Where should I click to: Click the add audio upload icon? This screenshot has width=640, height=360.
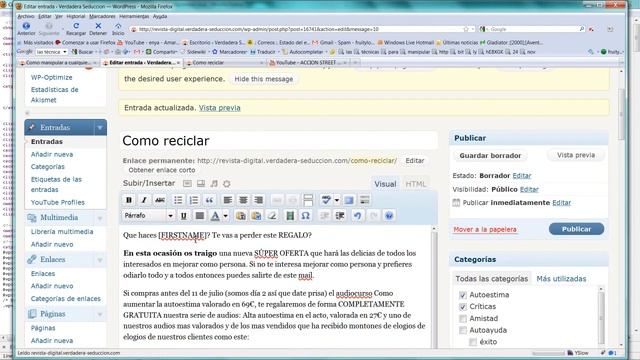coord(214,184)
